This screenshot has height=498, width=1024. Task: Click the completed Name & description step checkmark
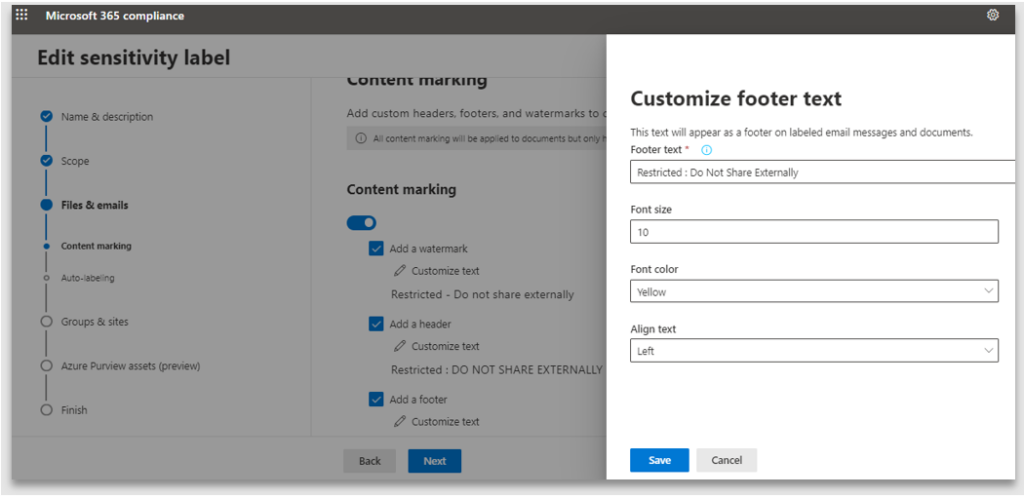(46, 117)
